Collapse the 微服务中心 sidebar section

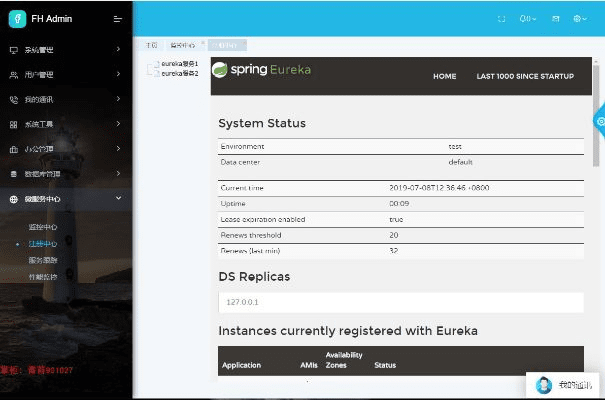click(42, 199)
